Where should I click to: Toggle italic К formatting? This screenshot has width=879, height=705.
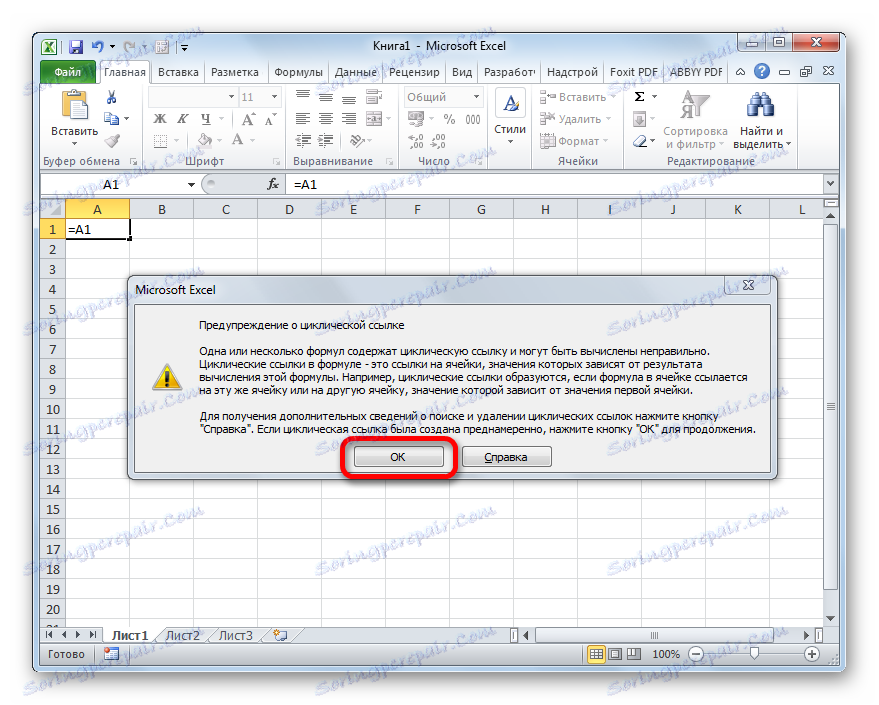coord(183,119)
